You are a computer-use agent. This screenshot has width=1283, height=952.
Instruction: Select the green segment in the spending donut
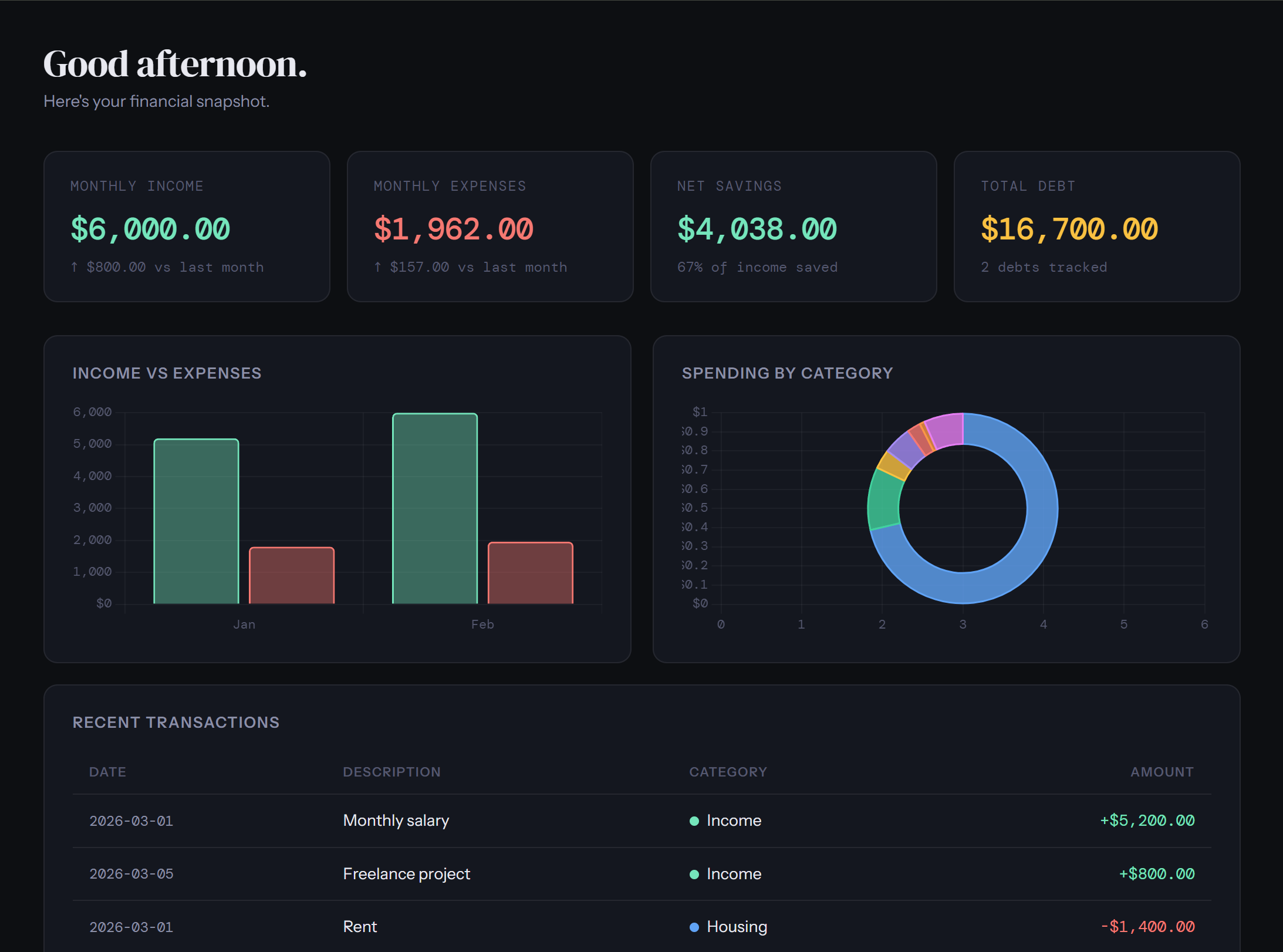click(884, 499)
